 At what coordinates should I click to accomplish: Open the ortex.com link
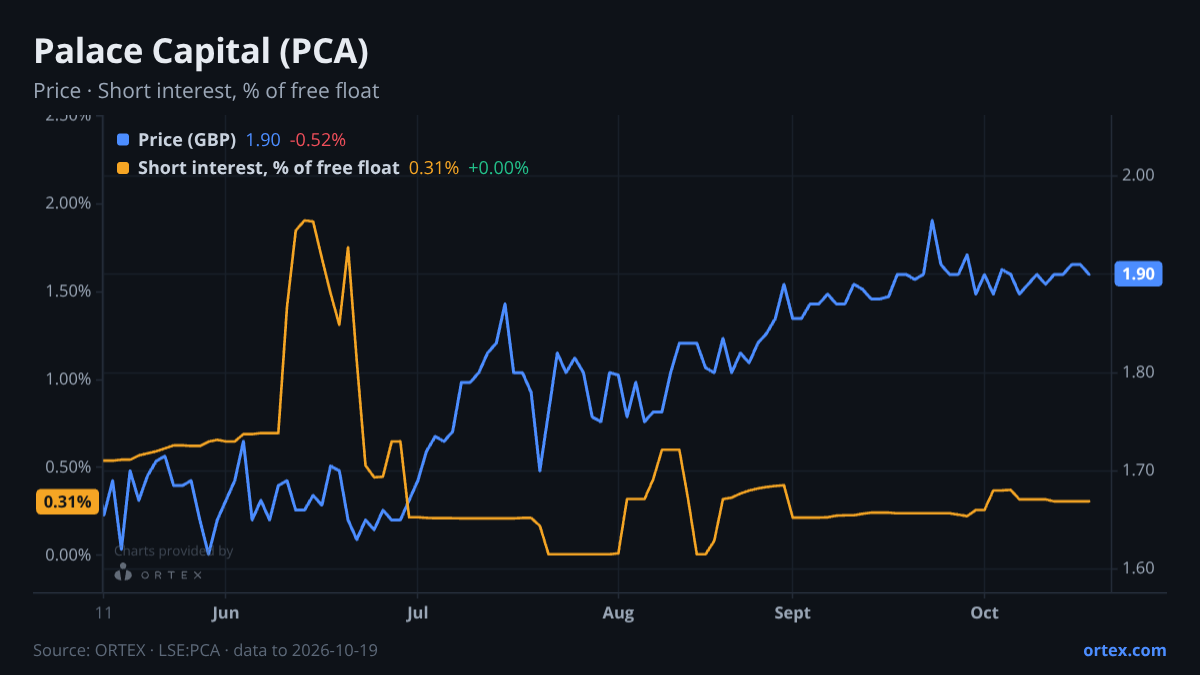(x=1124, y=650)
